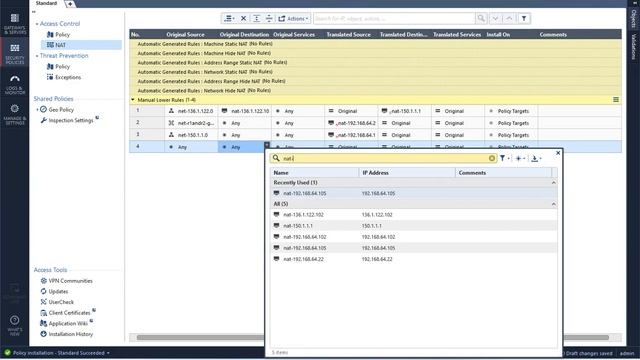Collapse the Recently Used group in picker
Image resolution: width=640 pixels, height=360 pixels.
click(553, 182)
